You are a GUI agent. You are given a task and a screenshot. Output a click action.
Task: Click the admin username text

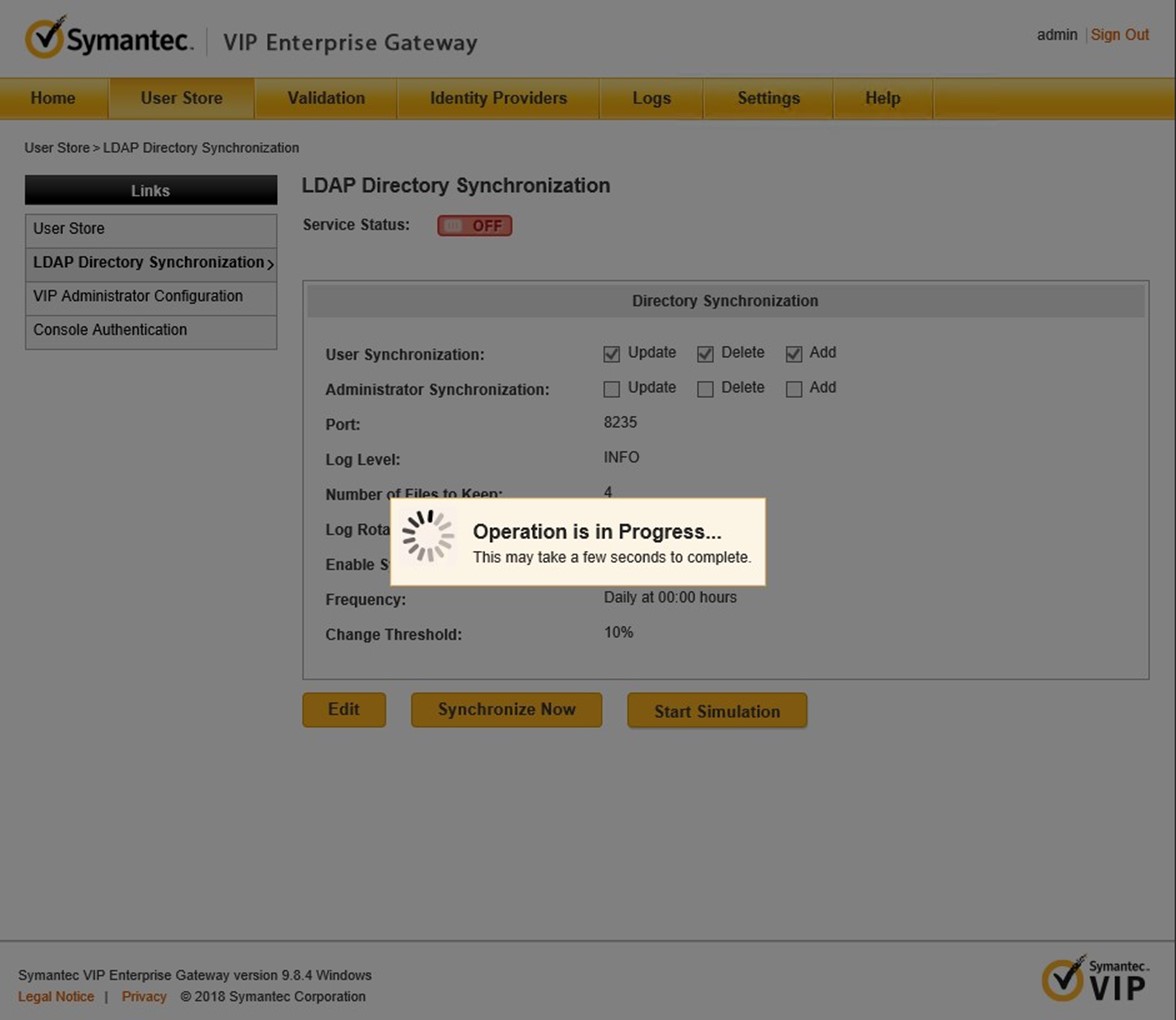click(1057, 34)
